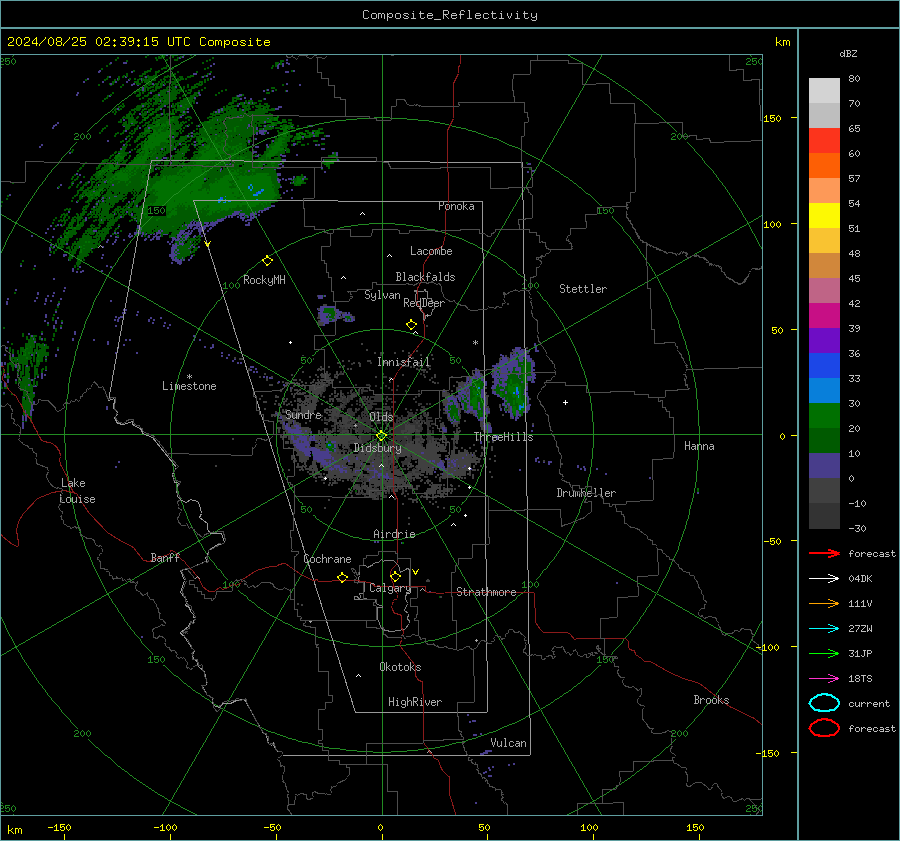Click the yellow diamond marker near RockyMH
The image size is (900, 841).
(x=267, y=261)
